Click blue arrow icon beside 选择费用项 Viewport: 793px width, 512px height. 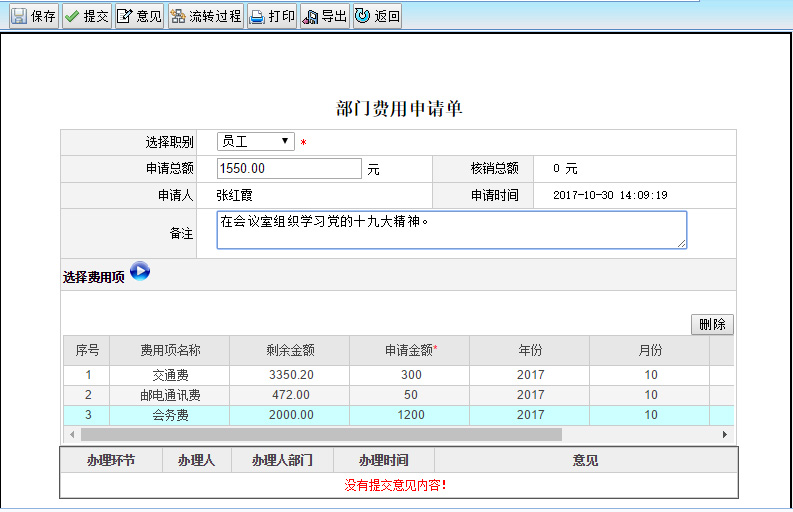click(x=140, y=271)
